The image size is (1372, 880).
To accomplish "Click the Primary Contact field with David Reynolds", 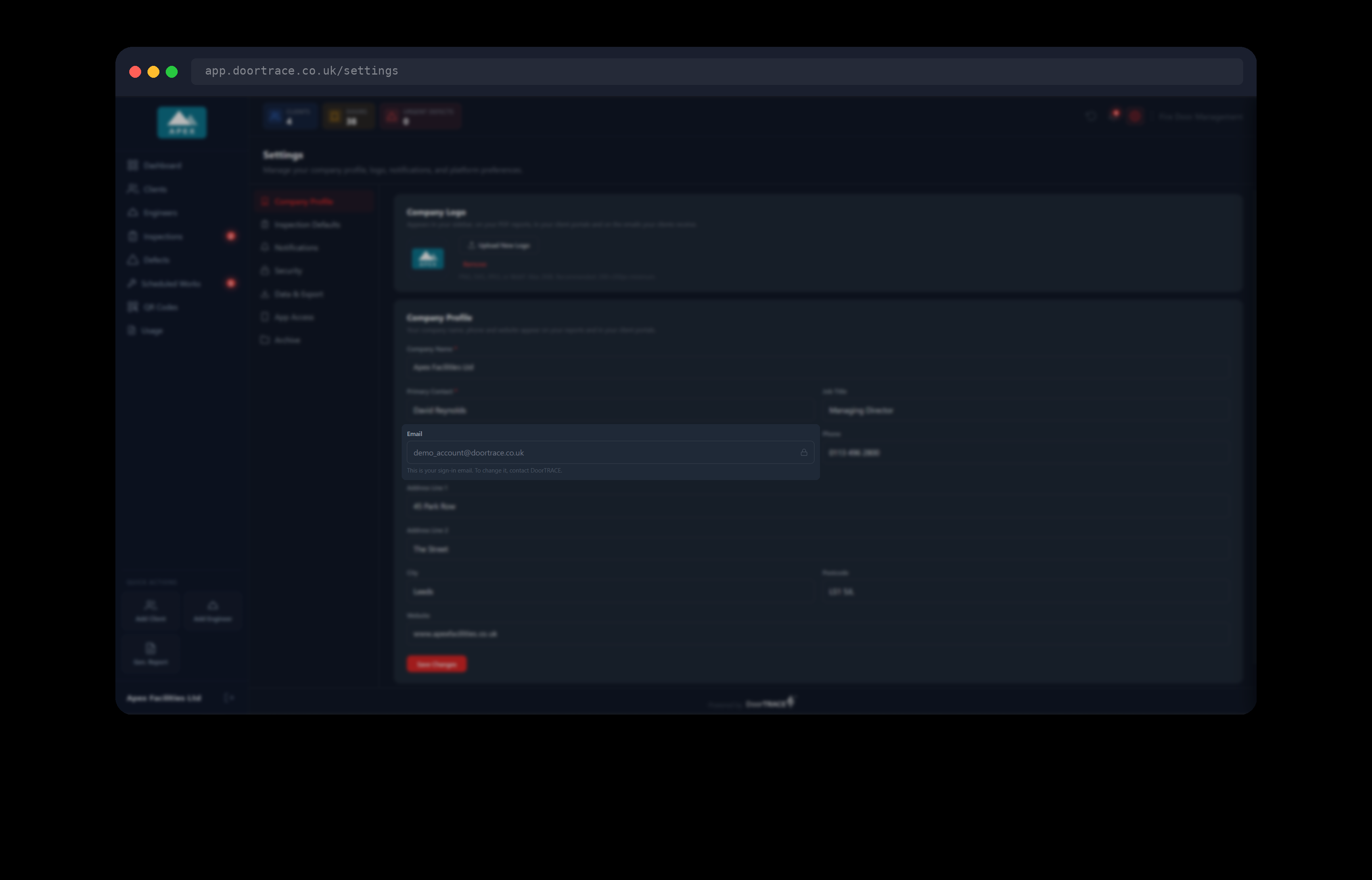I will [610, 410].
